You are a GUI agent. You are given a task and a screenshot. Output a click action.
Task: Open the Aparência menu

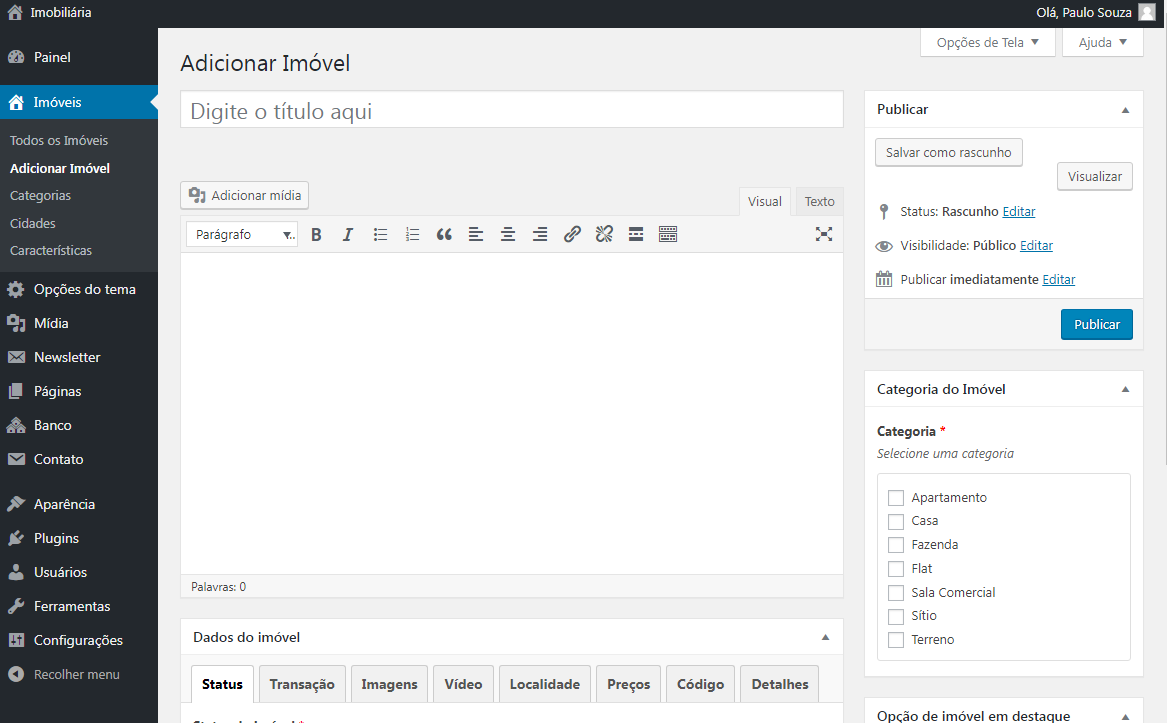pyautogui.click(x=79, y=504)
